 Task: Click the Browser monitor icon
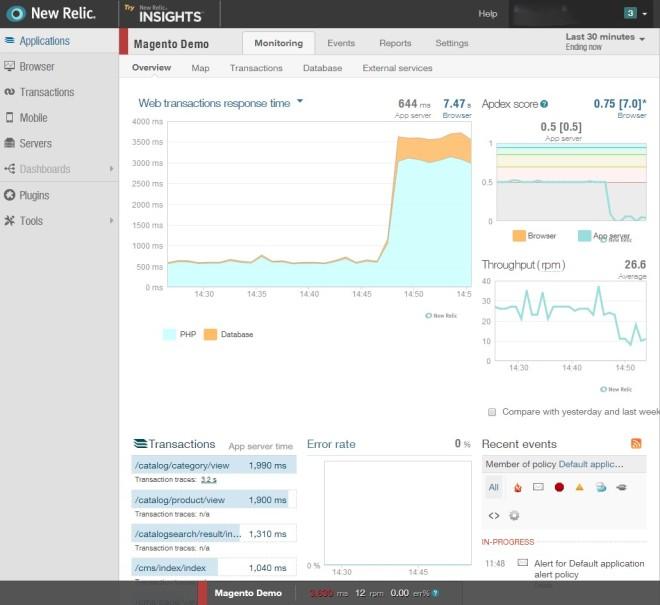9,66
